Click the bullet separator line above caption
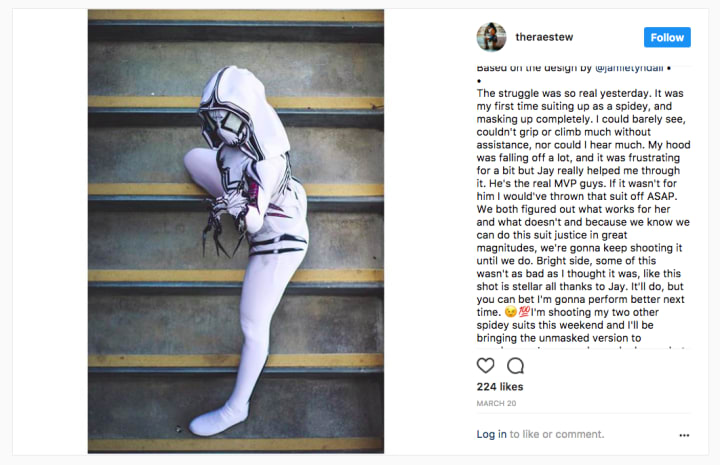720x465 pixels. pyautogui.click(x=479, y=81)
